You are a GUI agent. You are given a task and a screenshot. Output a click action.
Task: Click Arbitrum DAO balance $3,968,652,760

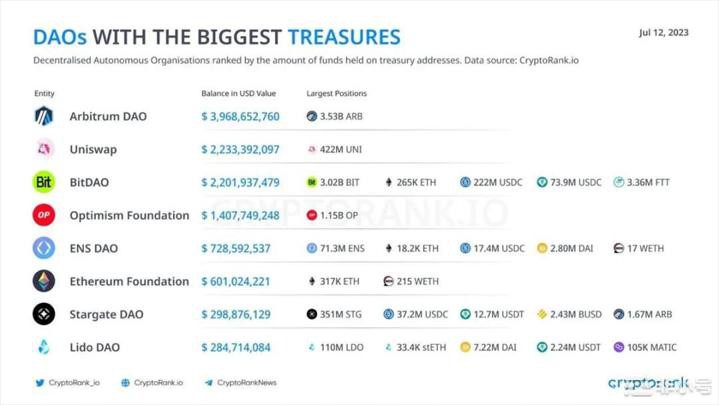pyautogui.click(x=240, y=117)
